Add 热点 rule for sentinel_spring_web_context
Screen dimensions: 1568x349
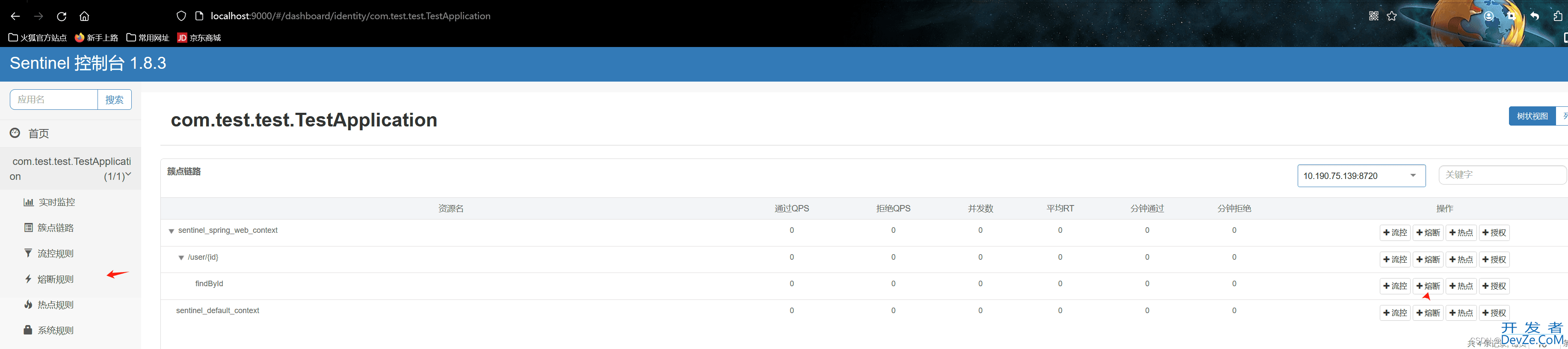click(1461, 233)
